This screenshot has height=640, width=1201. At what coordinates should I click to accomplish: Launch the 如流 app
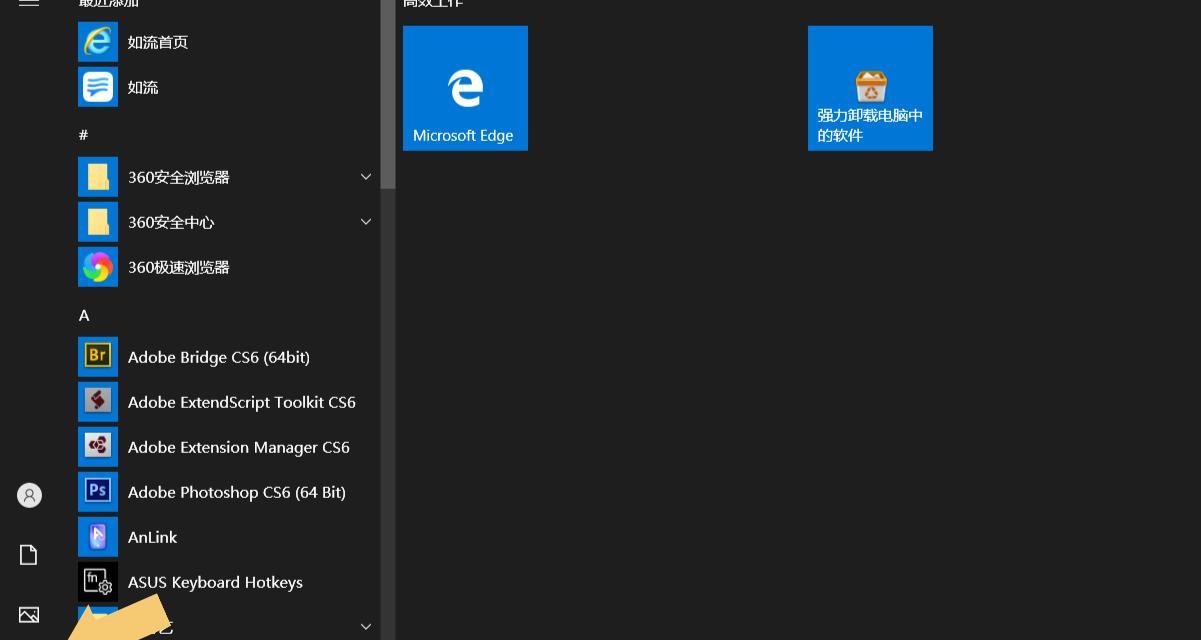(226, 87)
